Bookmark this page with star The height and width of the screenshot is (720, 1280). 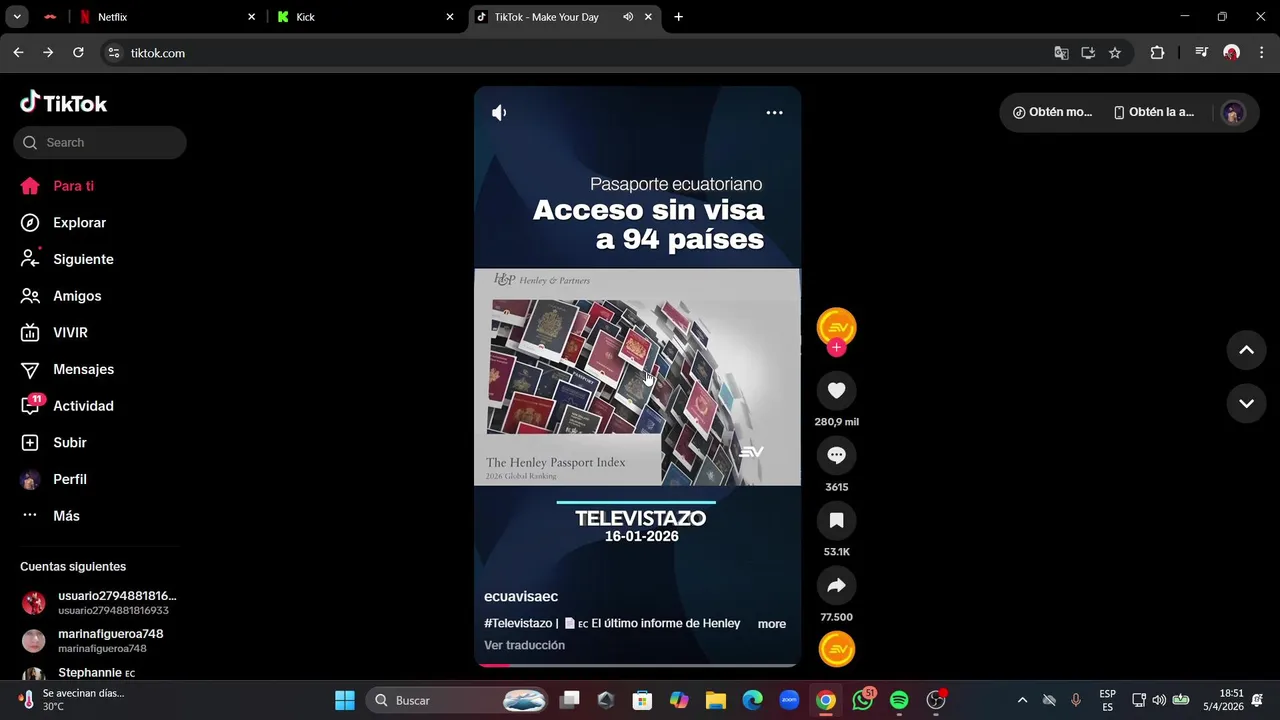[1115, 53]
